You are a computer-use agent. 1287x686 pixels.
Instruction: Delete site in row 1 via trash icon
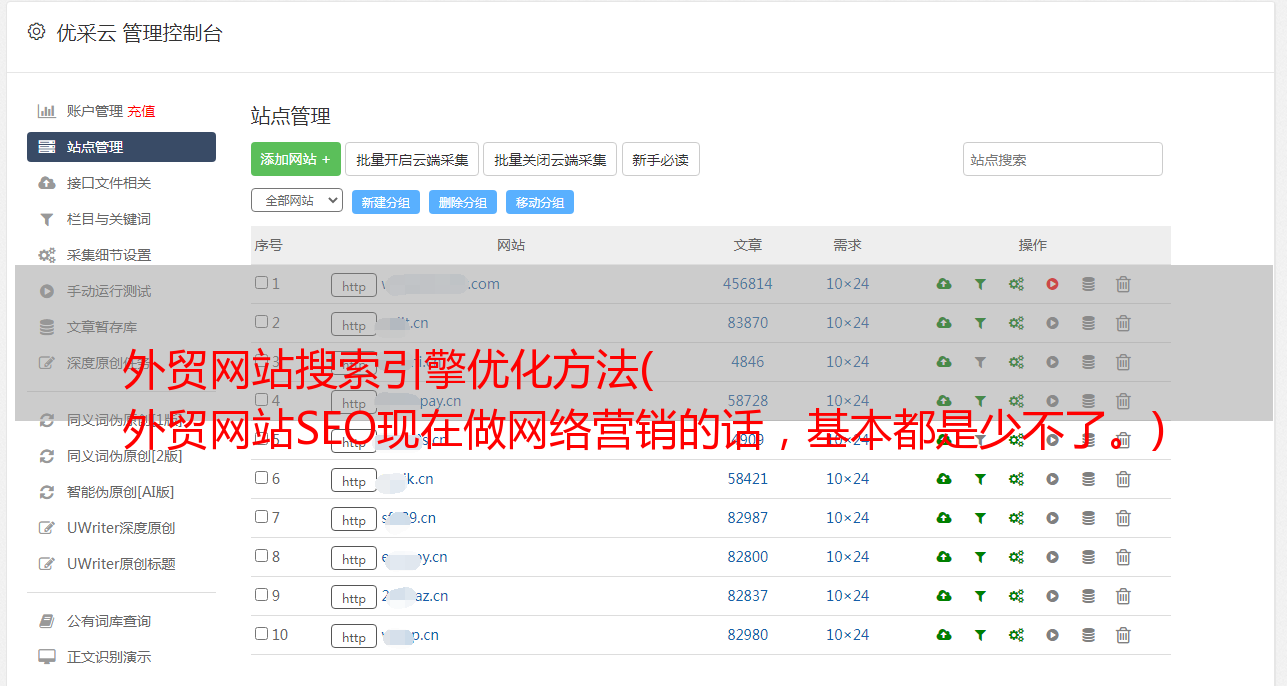click(1123, 284)
